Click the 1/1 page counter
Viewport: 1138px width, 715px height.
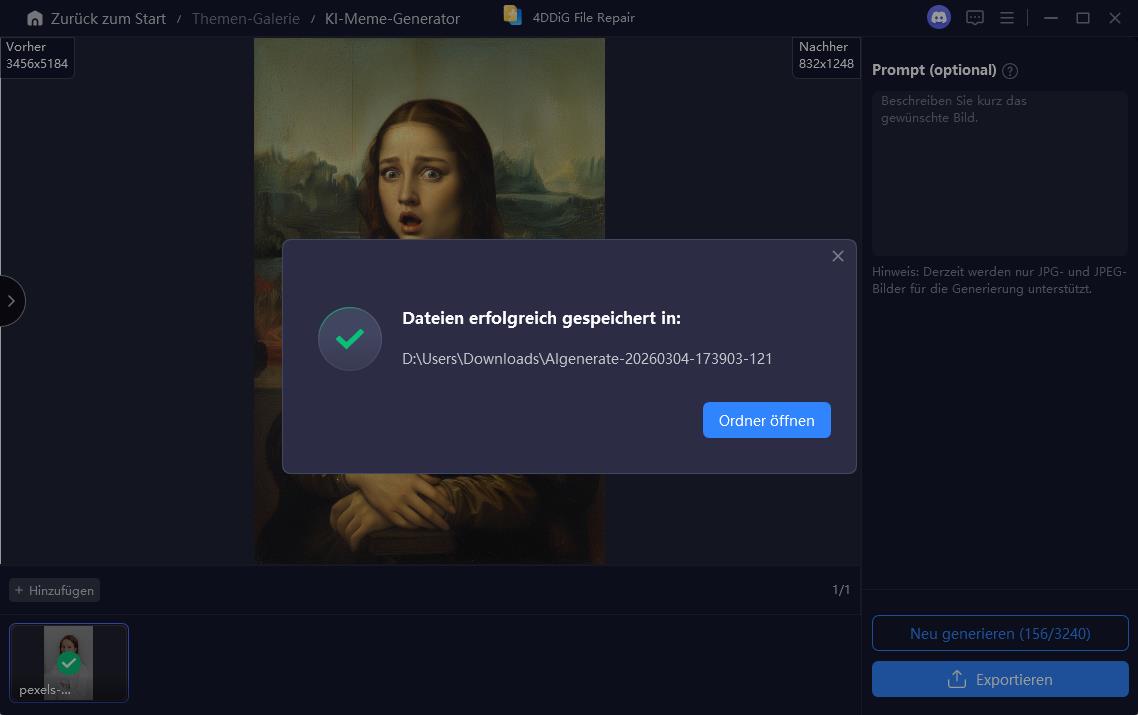pyautogui.click(x=841, y=590)
